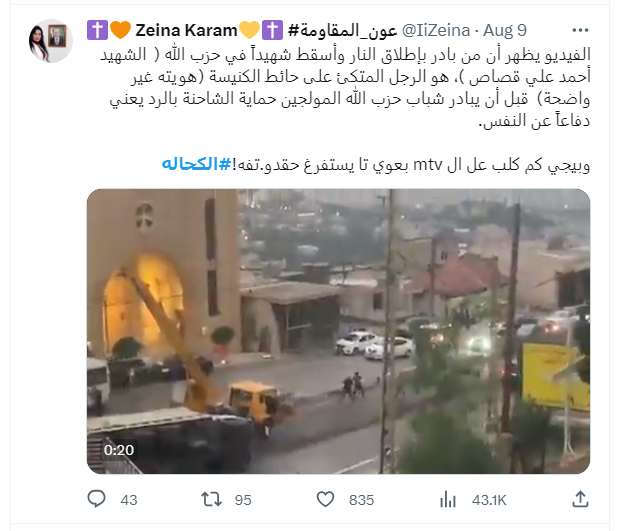Click the 43 replies count
Screen dimensions: 623x531
129,500
